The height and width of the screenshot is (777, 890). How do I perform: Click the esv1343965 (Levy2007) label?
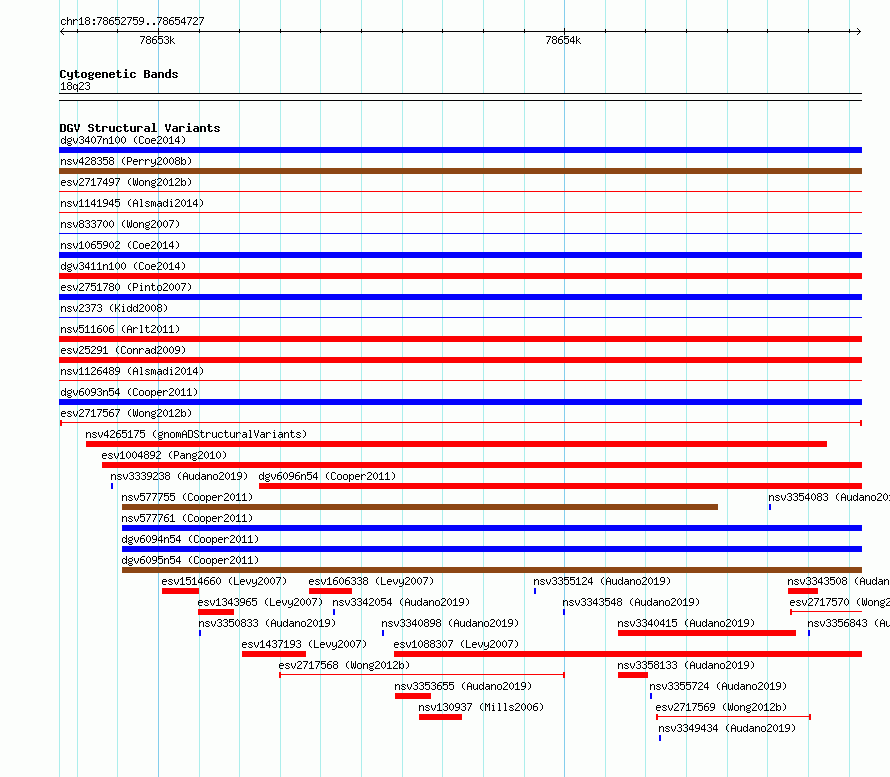click(x=261, y=602)
